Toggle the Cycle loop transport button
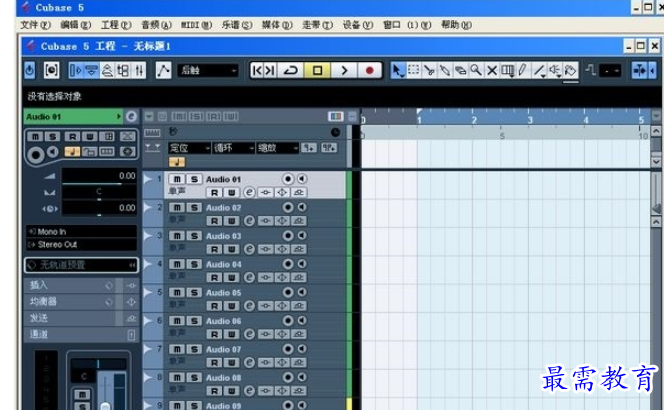664x410 pixels. click(291, 70)
